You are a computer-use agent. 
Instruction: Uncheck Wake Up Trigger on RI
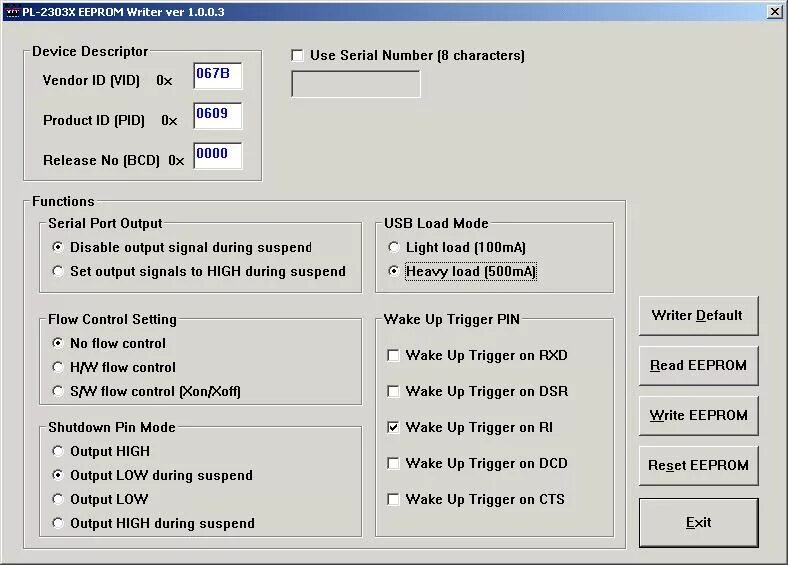point(393,427)
